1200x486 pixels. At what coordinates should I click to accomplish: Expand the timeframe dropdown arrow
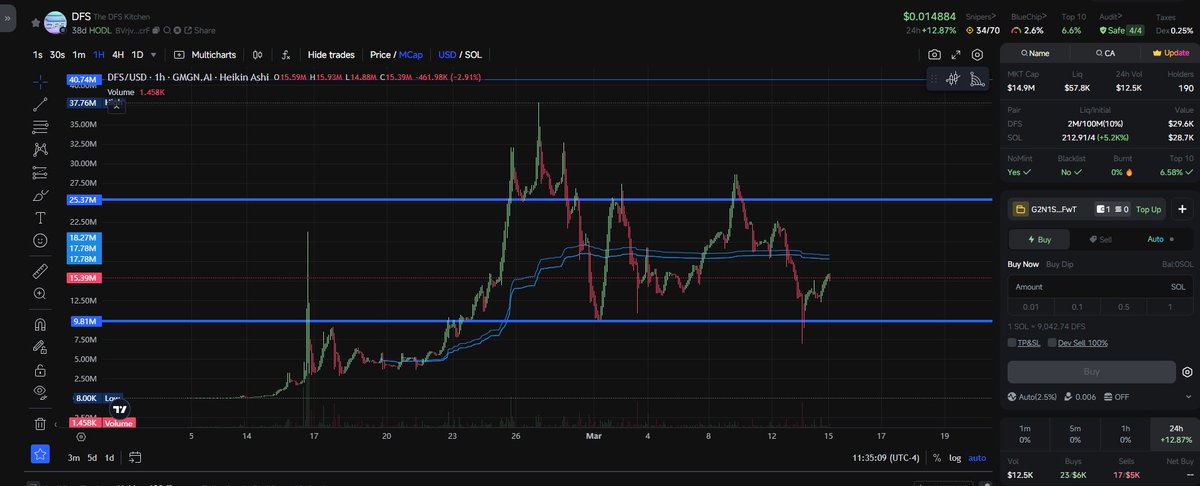(153, 55)
